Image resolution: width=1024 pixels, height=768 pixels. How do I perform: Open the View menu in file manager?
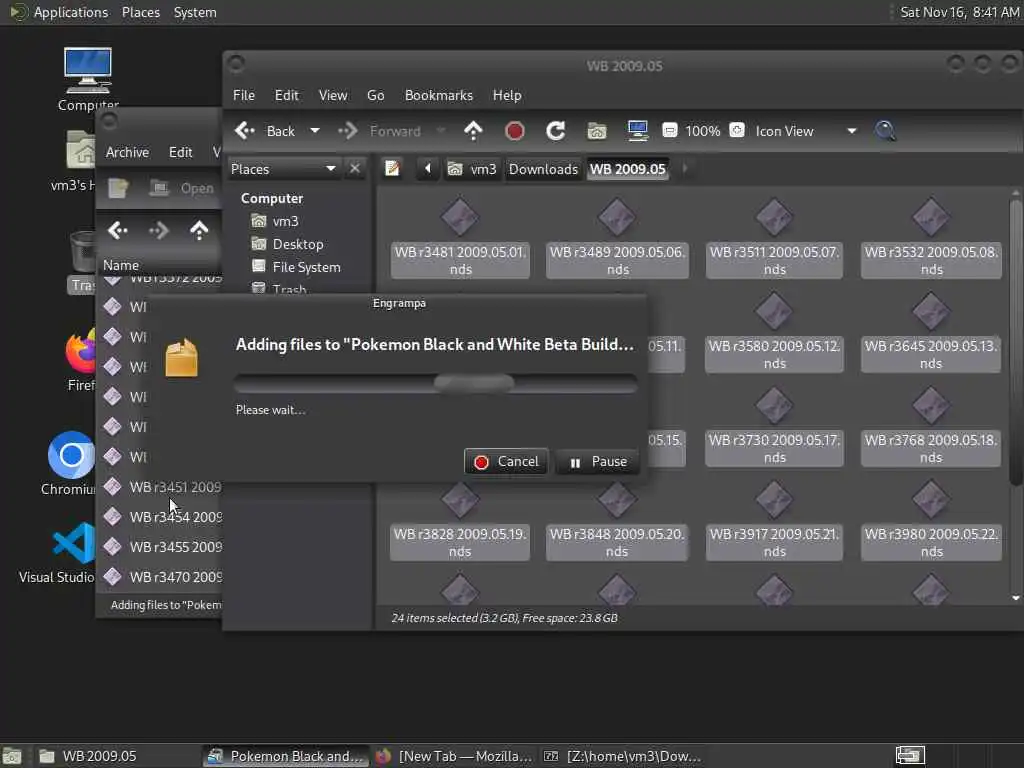(333, 95)
